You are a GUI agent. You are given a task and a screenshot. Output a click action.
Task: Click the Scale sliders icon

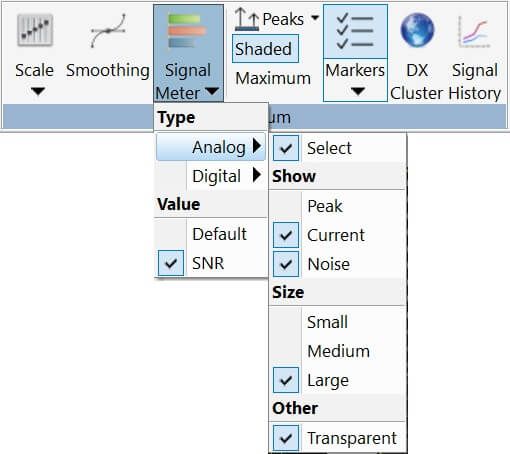[x=35, y=30]
